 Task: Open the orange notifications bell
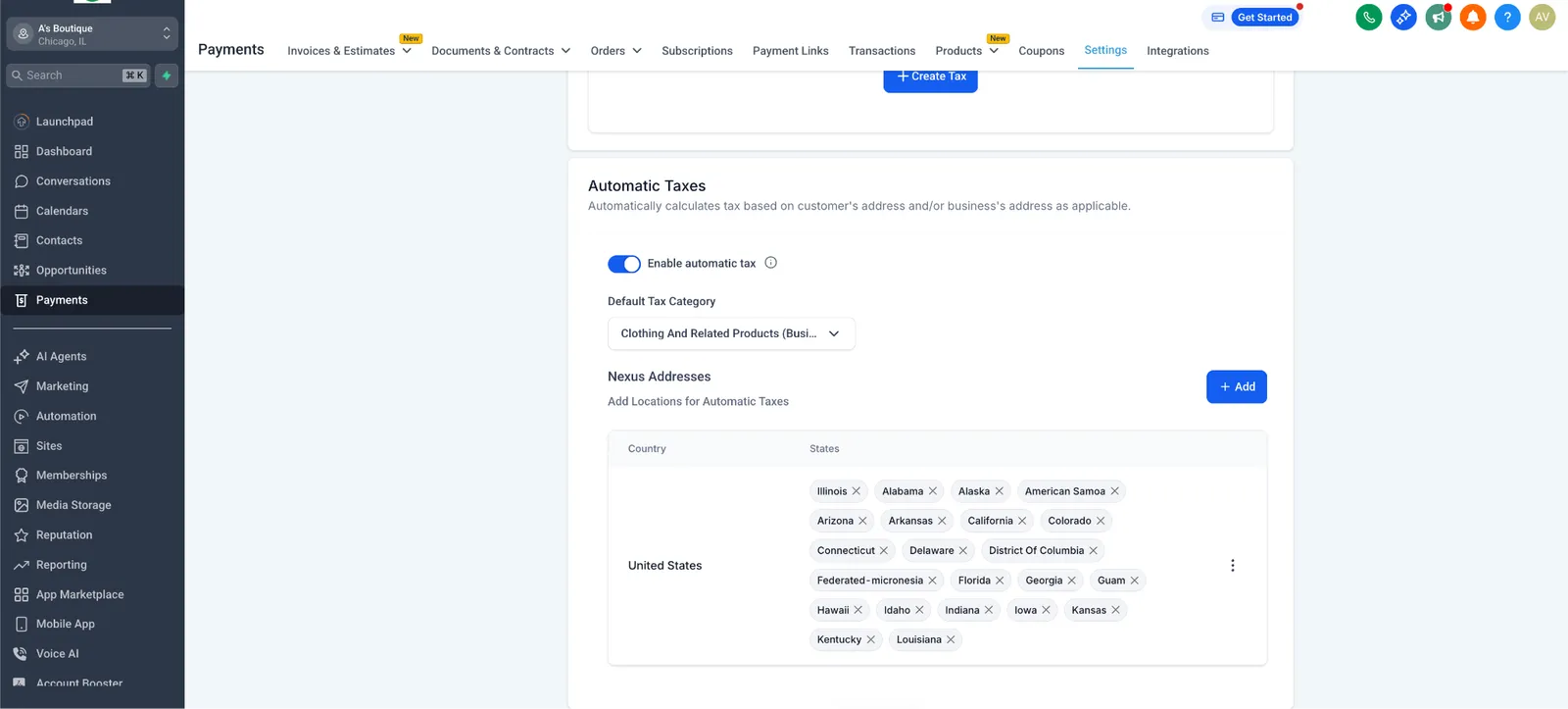pos(1473,17)
